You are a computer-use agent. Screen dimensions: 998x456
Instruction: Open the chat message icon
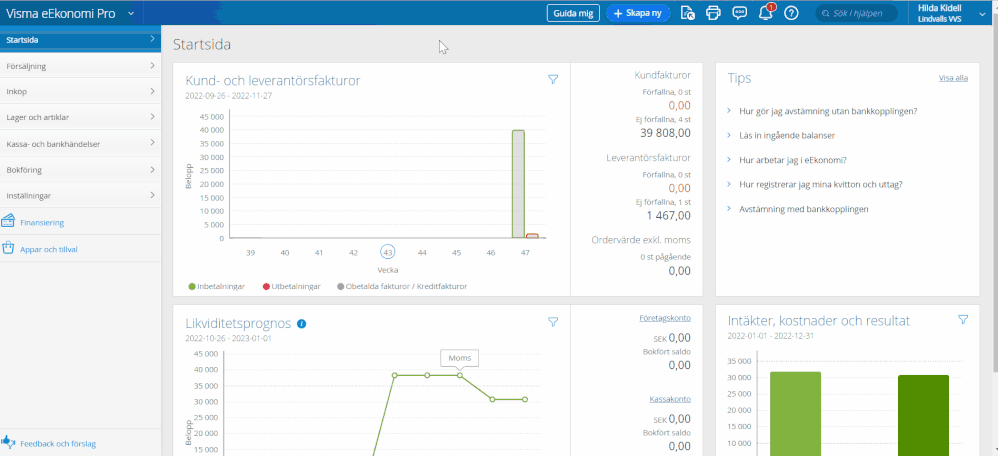(x=740, y=13)
